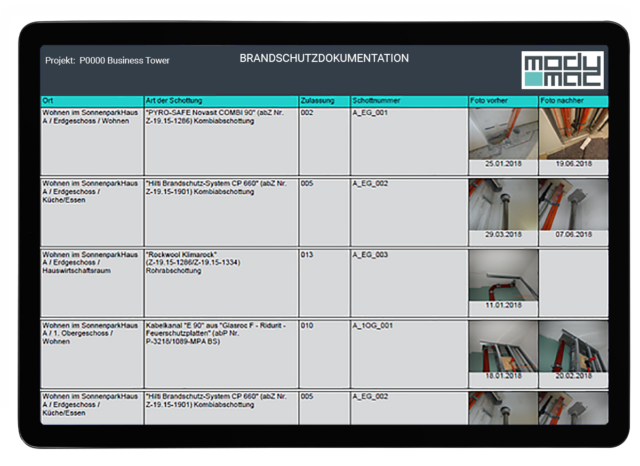Sort by the 'Ort' column header

[91, 101]
